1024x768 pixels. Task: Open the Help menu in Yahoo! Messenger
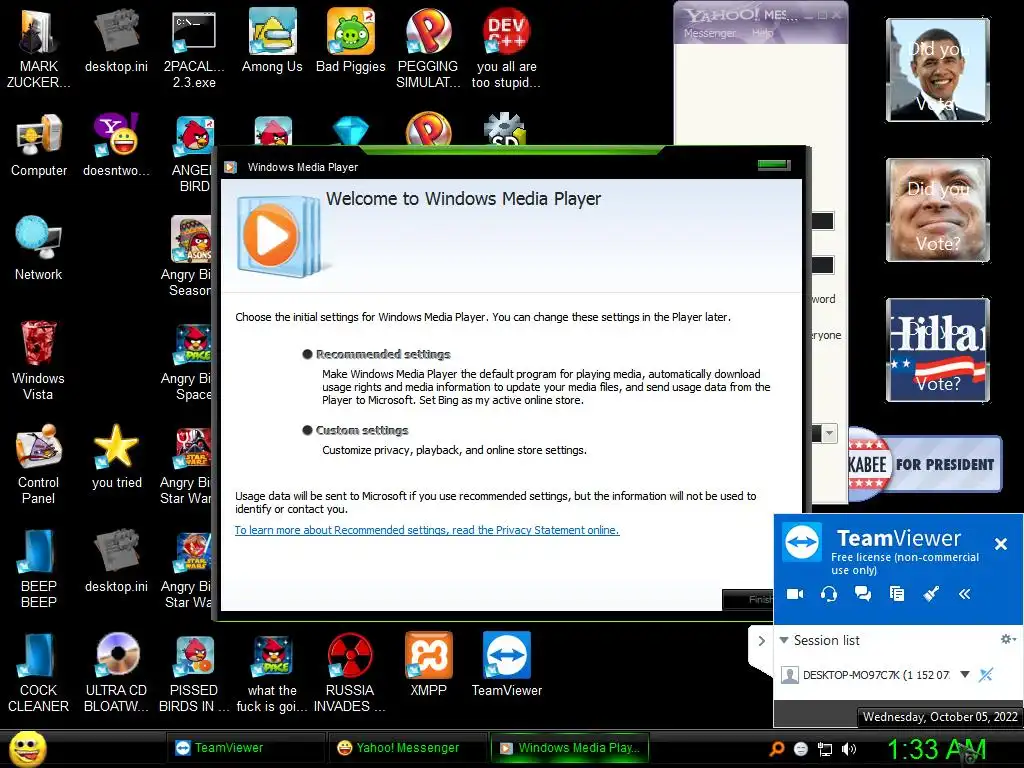click(x=762, y=33)
